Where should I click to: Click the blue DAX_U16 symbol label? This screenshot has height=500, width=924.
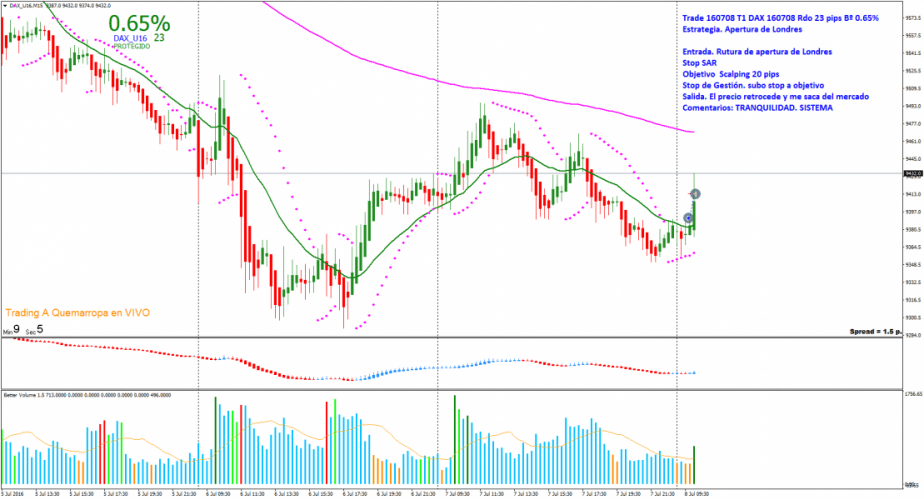(x=131, y=38)
